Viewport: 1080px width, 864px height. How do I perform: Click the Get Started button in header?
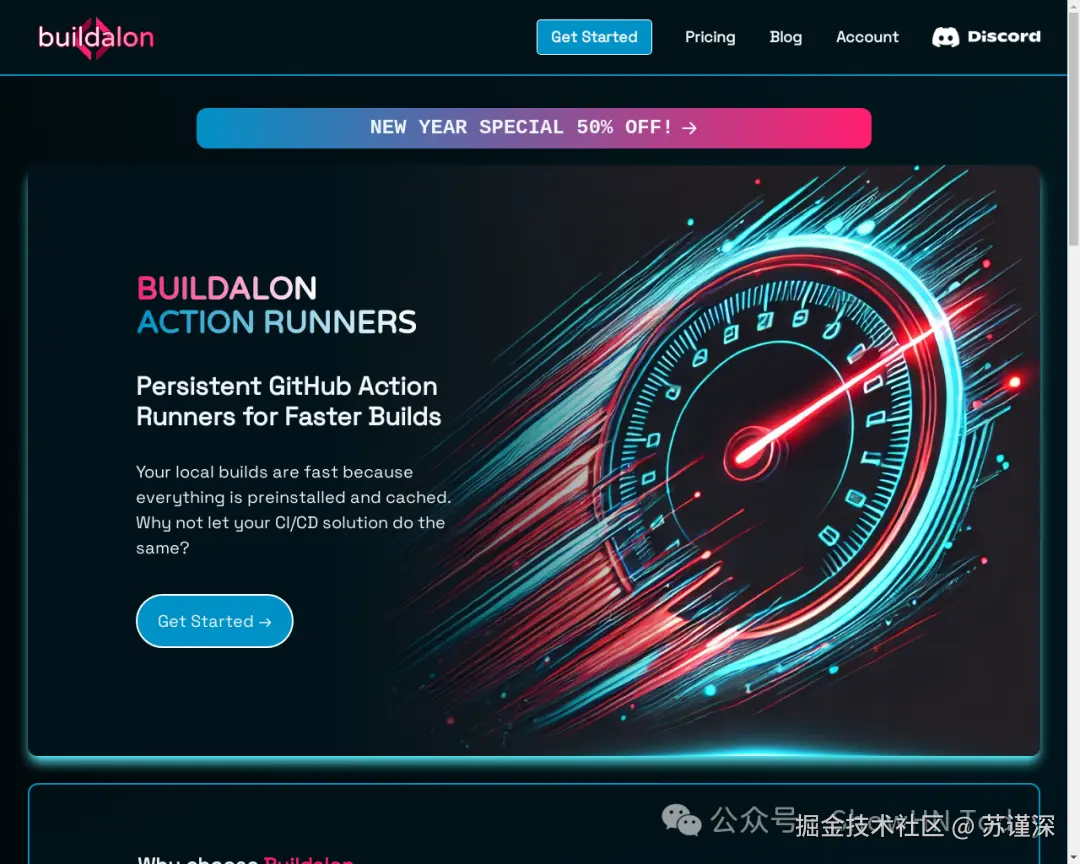[594, 37]
